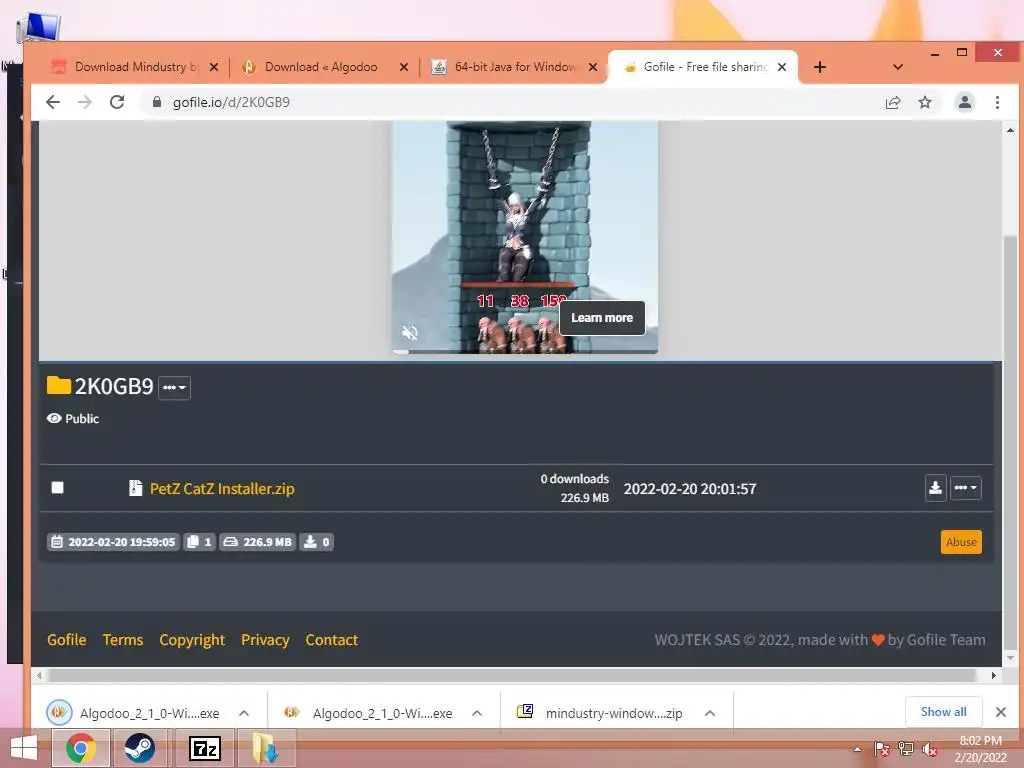
Task: Switch to Download Mindustry tab
Action: pos(135,67)
